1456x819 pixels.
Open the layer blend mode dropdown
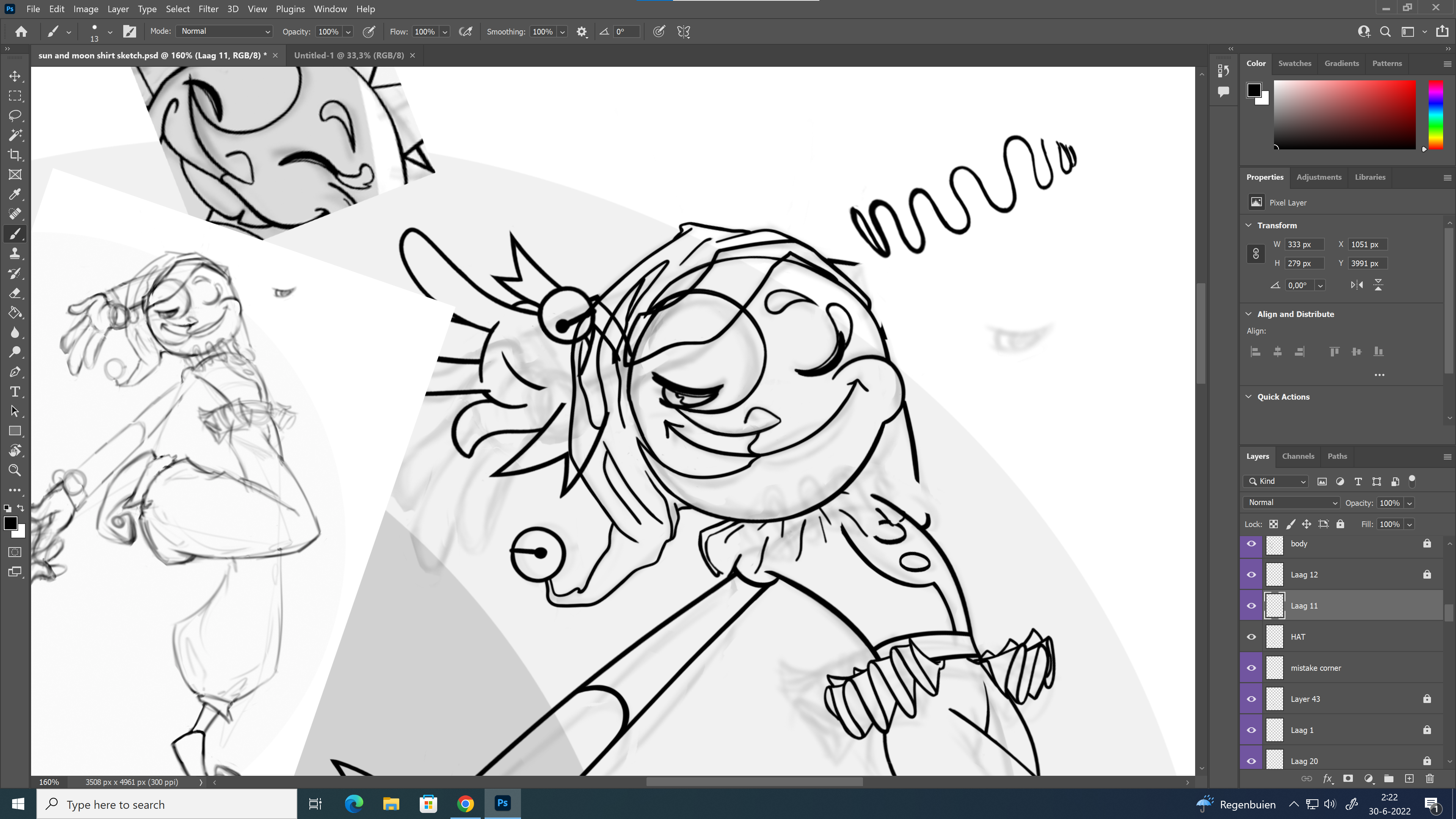(x=1291, y=502)
